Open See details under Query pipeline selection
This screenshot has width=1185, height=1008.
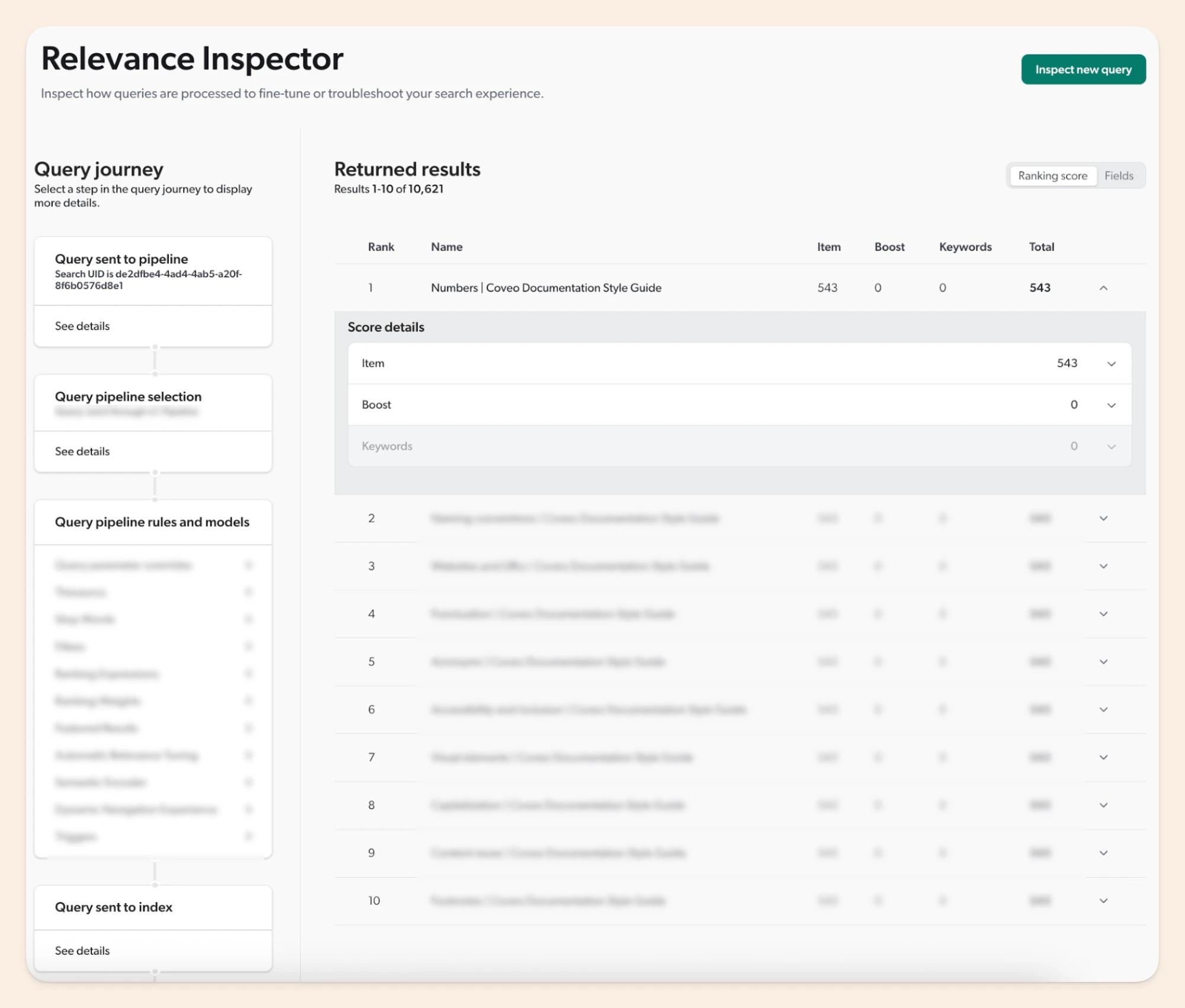click(x=82, y=452)
